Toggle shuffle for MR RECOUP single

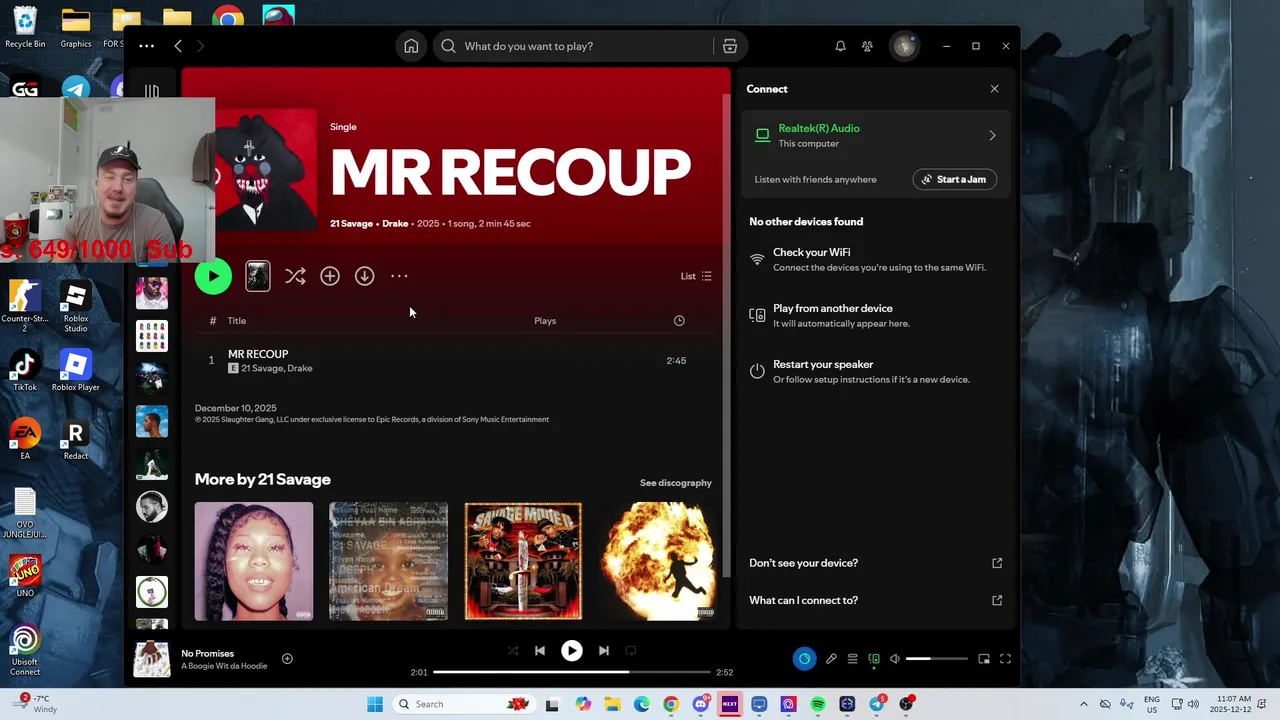(295, 276)
